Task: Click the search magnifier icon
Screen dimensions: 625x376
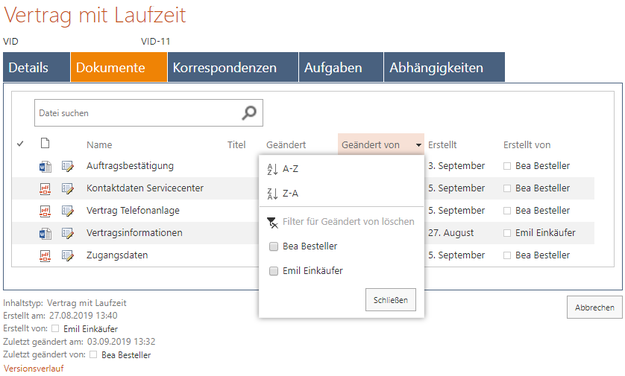Action: click(249, 113)
